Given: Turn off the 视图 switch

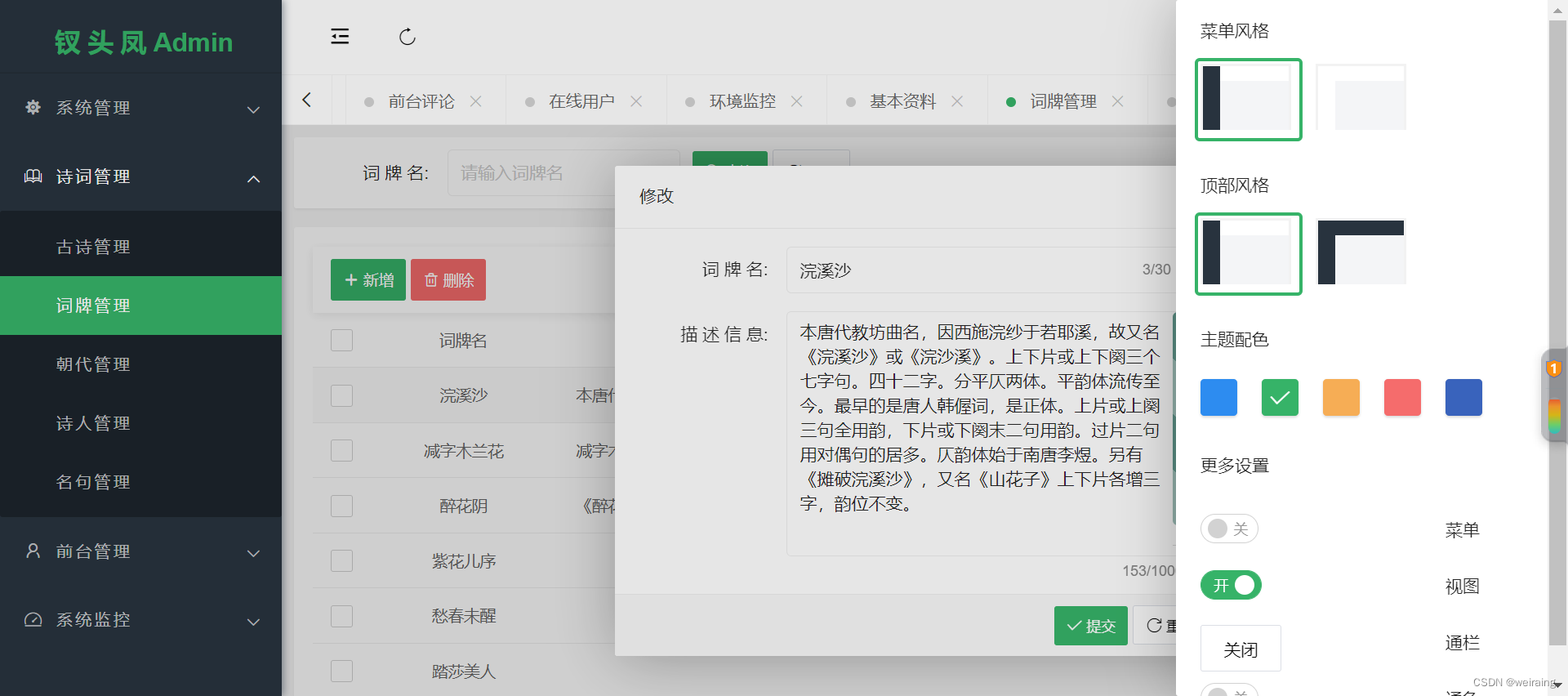Looking at the screenshot, I should coord(1231,585).
